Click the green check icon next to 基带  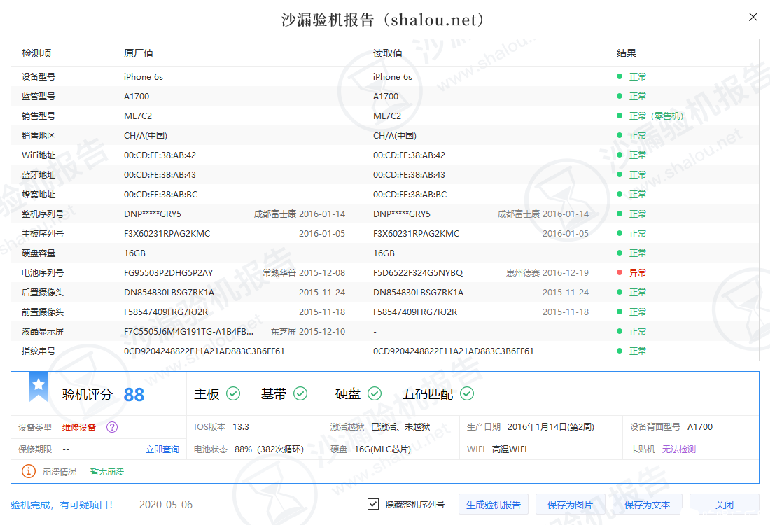coord(300,393)
